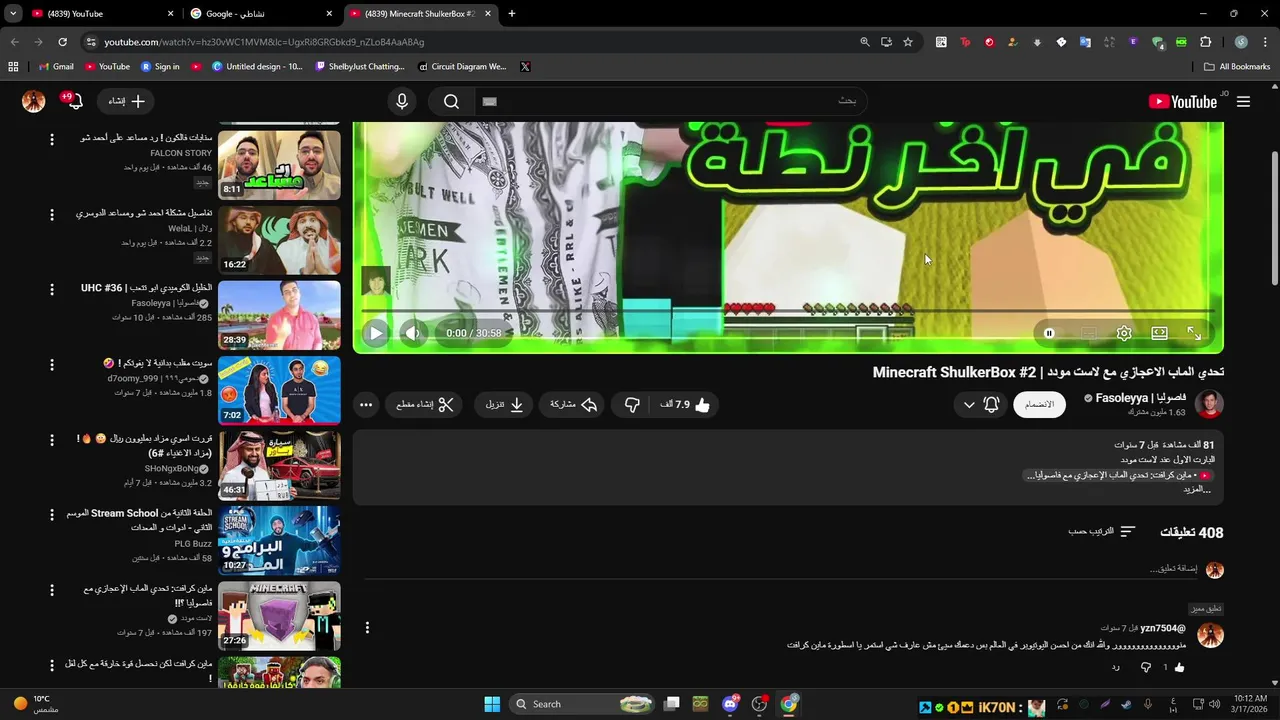Dislike the video with thumbs-down button

pos(632,405)
